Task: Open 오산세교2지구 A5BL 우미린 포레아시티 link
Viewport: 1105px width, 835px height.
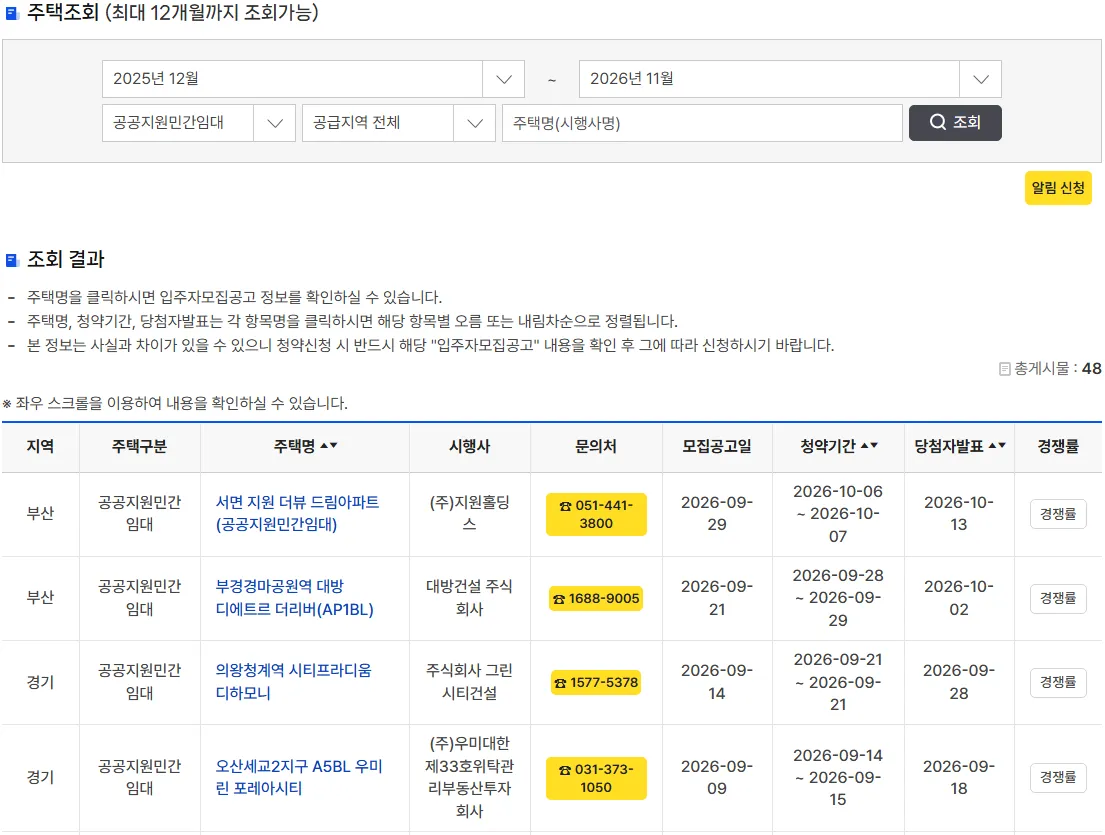Action: (299, 777)
